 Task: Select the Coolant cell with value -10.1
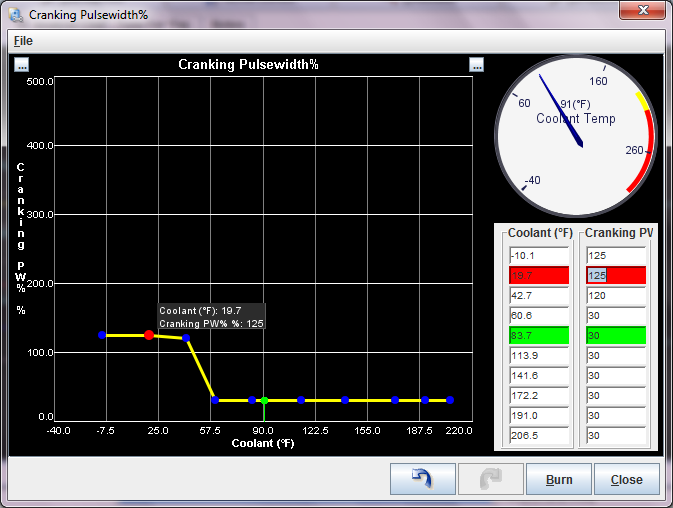coord(538,255)
